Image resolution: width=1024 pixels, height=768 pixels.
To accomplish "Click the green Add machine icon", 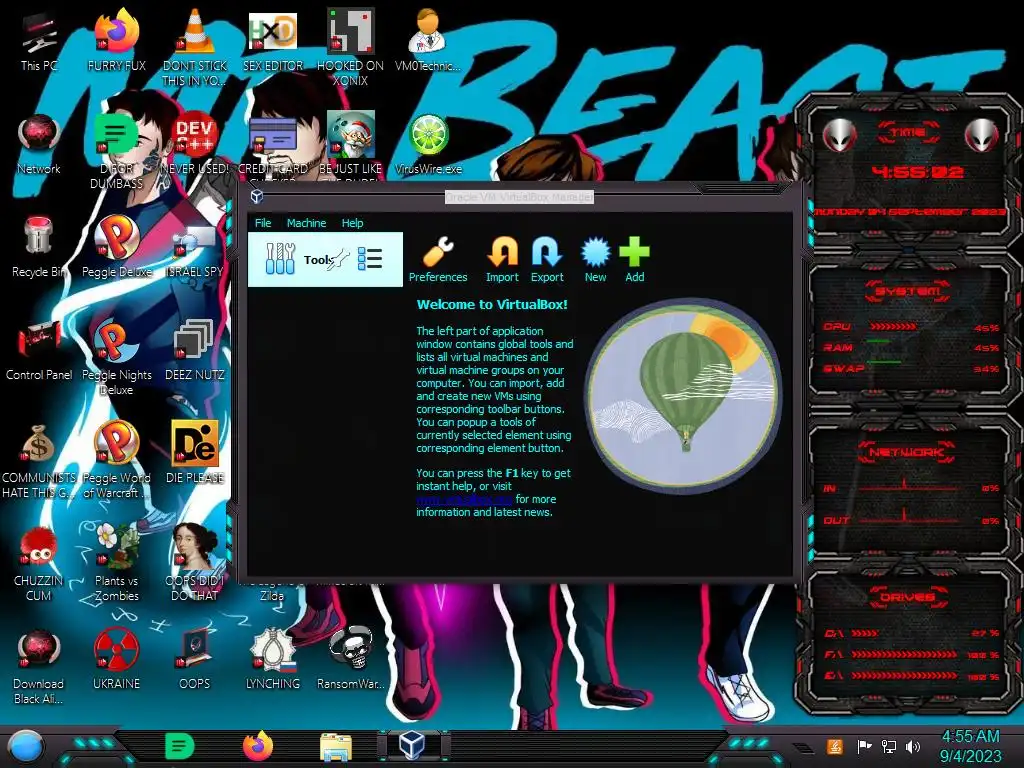I will (x=634, y=259).
